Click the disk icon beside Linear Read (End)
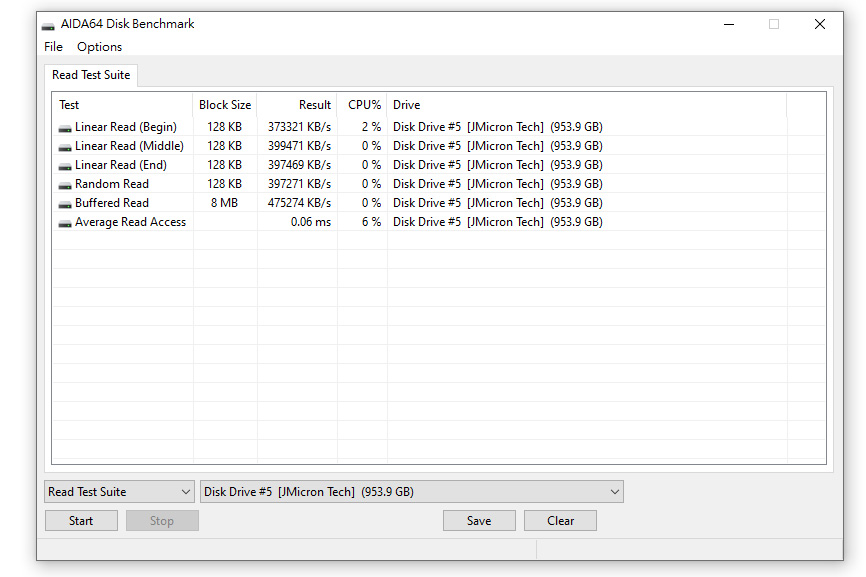Screen dimensions: 866x577 click(65, 166)
